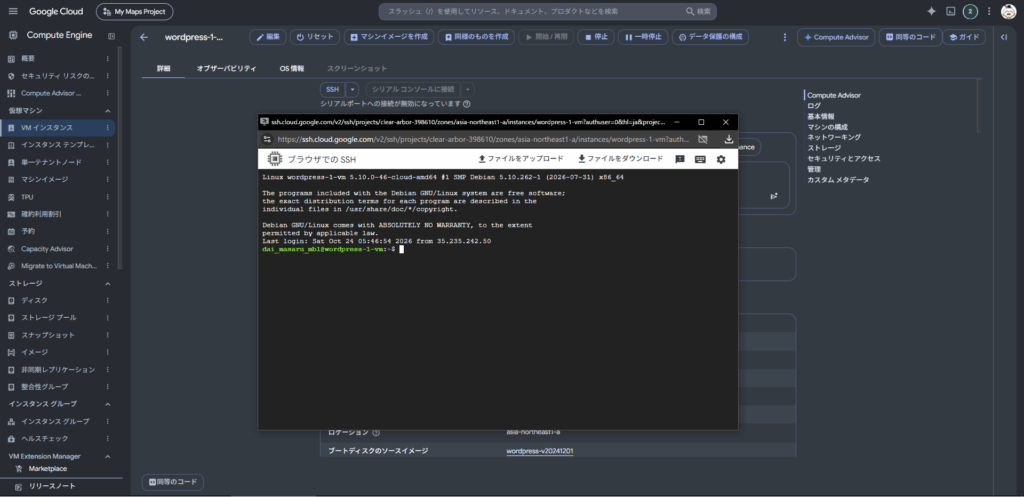Open wordpress-v20241201 source image link
This screenshot has height=497, width=1024.
pyautogui.click(x=540, y=451)
